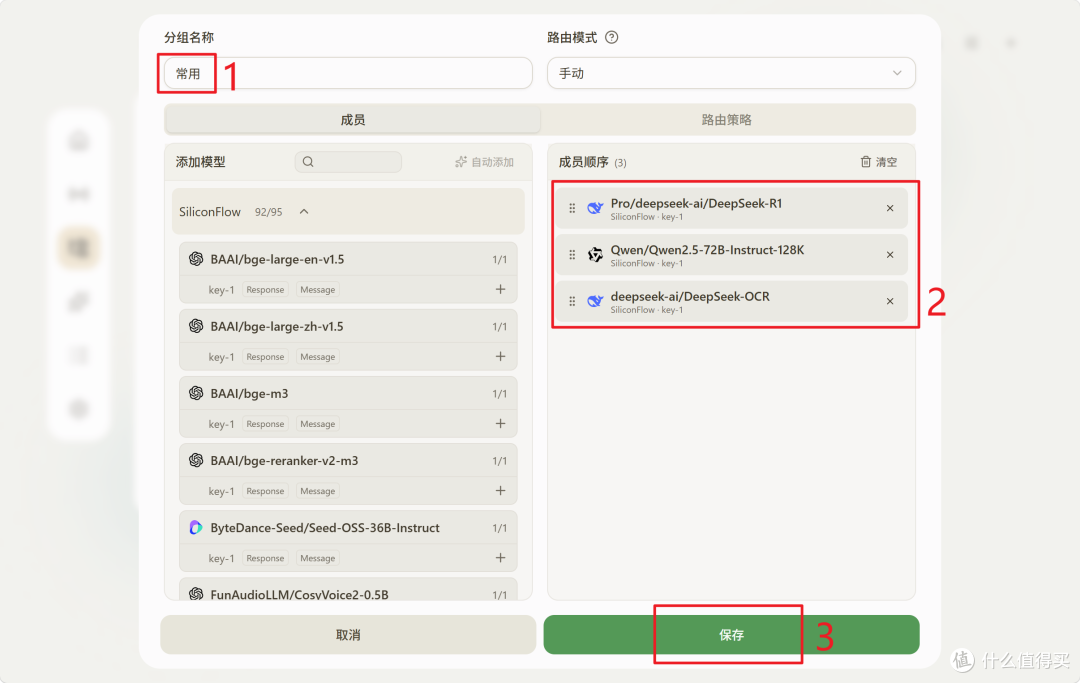Remove Pro/deepseek-ai/DeepSeek-R1 from members
This screenshot has width=1080, height=683.
pos(890,208)
